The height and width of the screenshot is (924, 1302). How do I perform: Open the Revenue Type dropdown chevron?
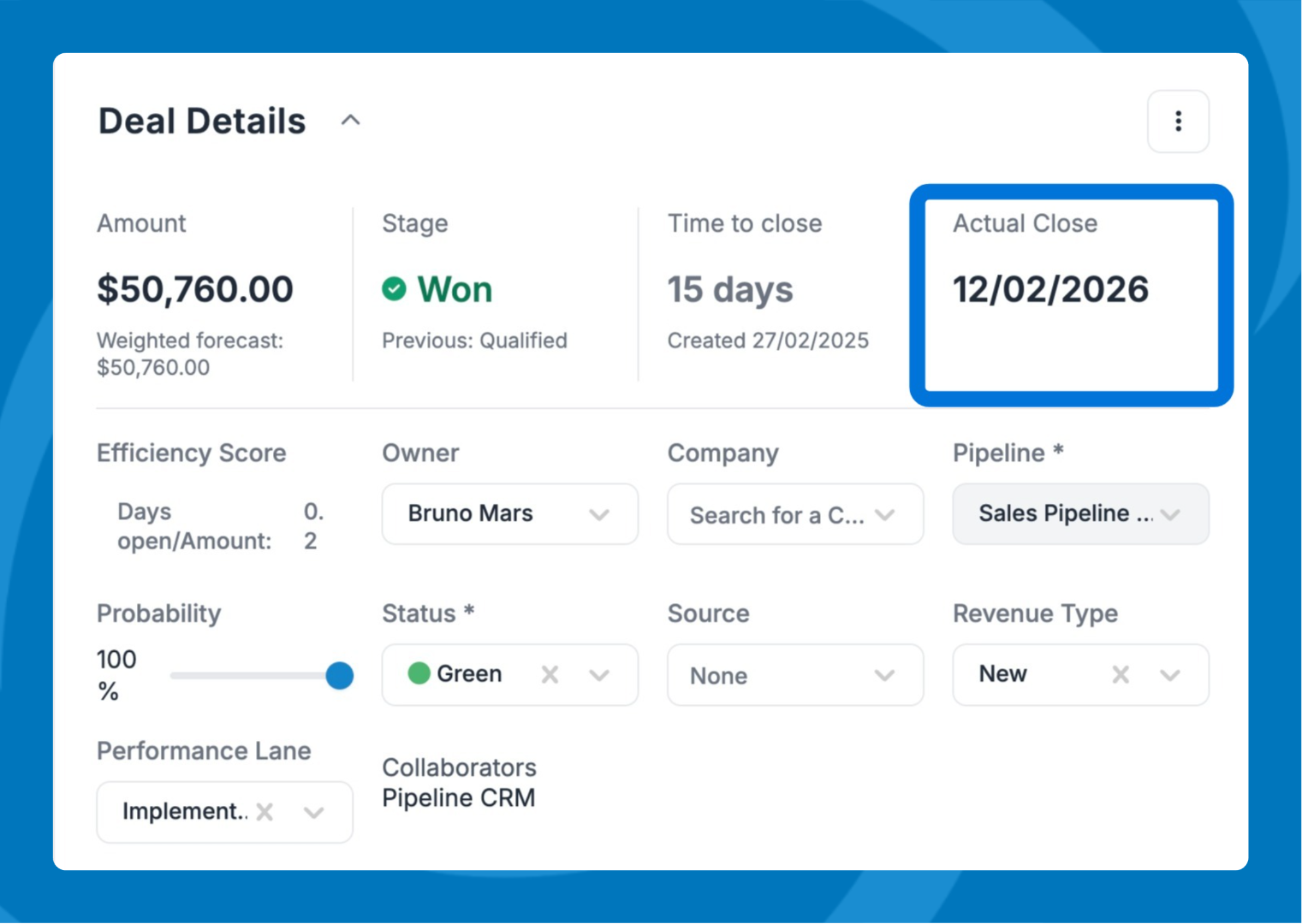tap(1170, 675)
